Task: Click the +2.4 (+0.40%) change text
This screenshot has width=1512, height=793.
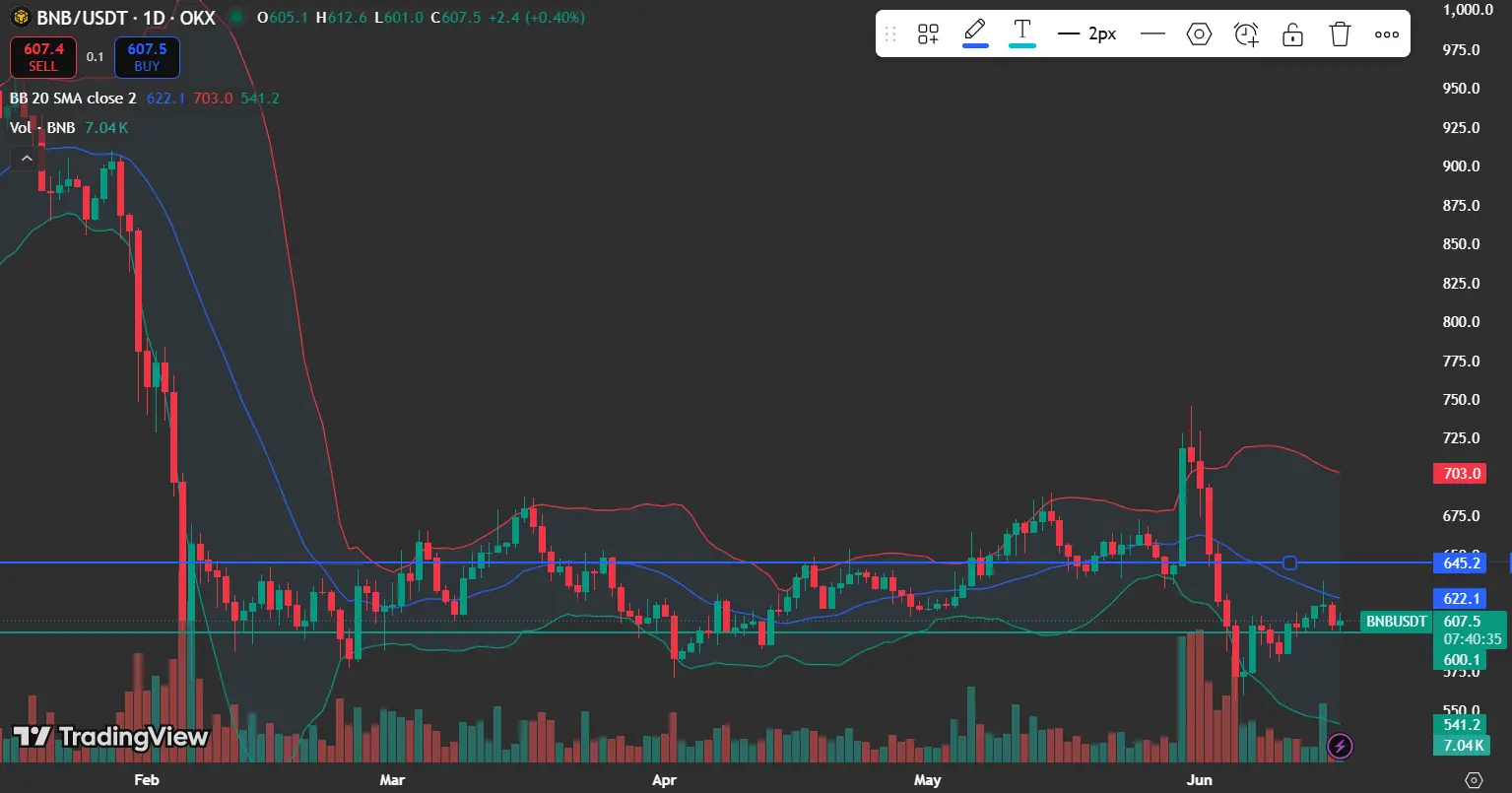Action: pos(536,18)
